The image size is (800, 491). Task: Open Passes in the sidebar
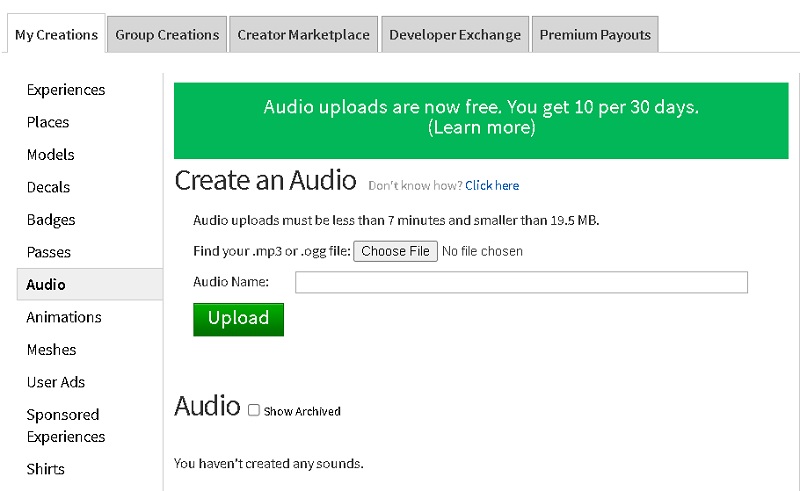click(49, 252)
